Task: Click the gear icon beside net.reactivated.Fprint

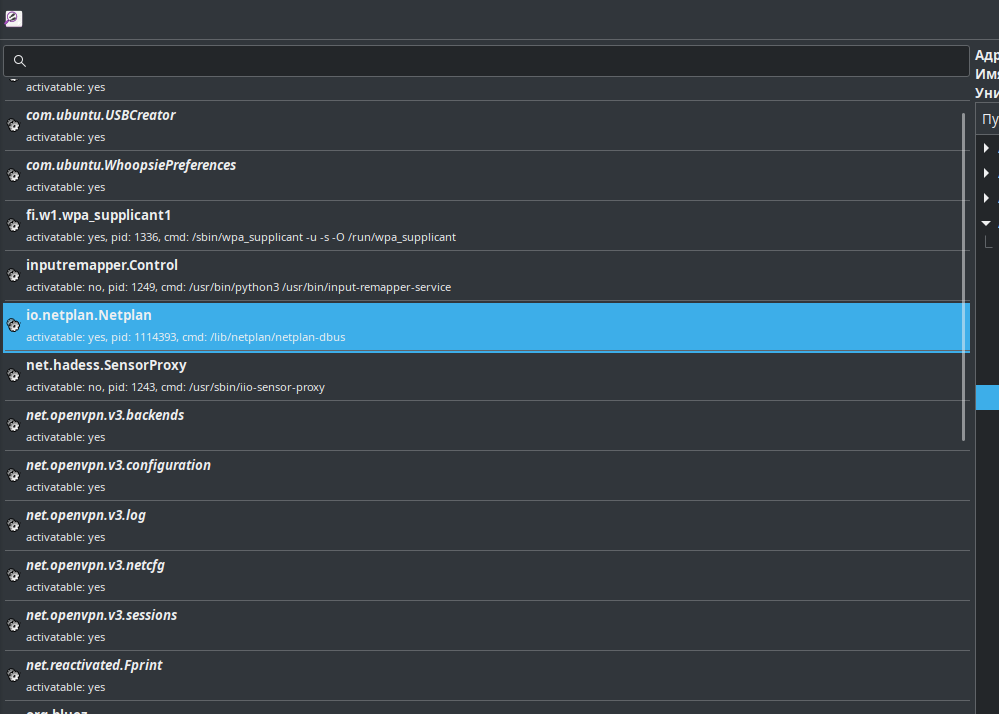Action: 13,676
